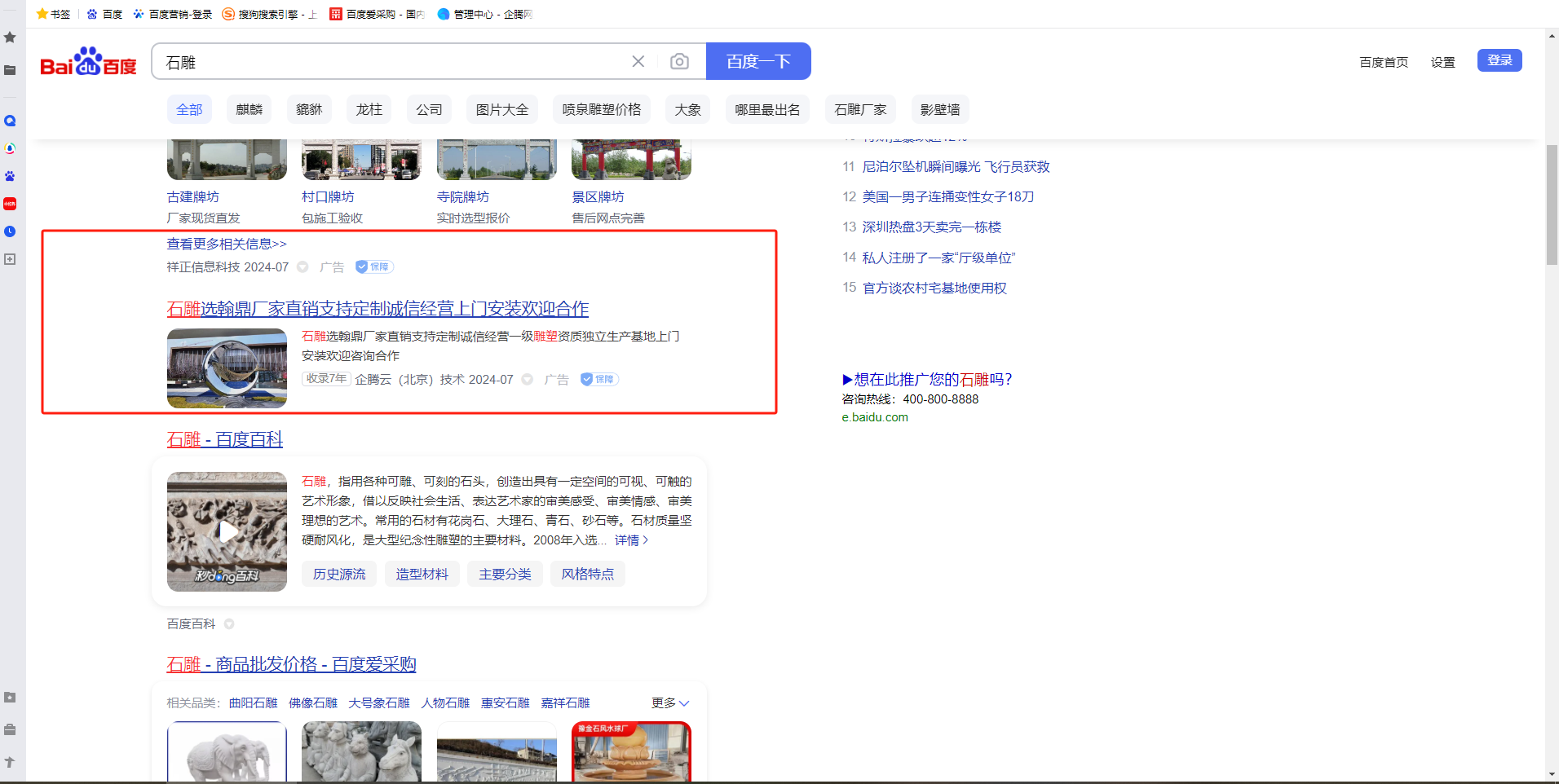1559x784 pixels.
Task: Click the 百度一下 search button
Action: (758, 61)
